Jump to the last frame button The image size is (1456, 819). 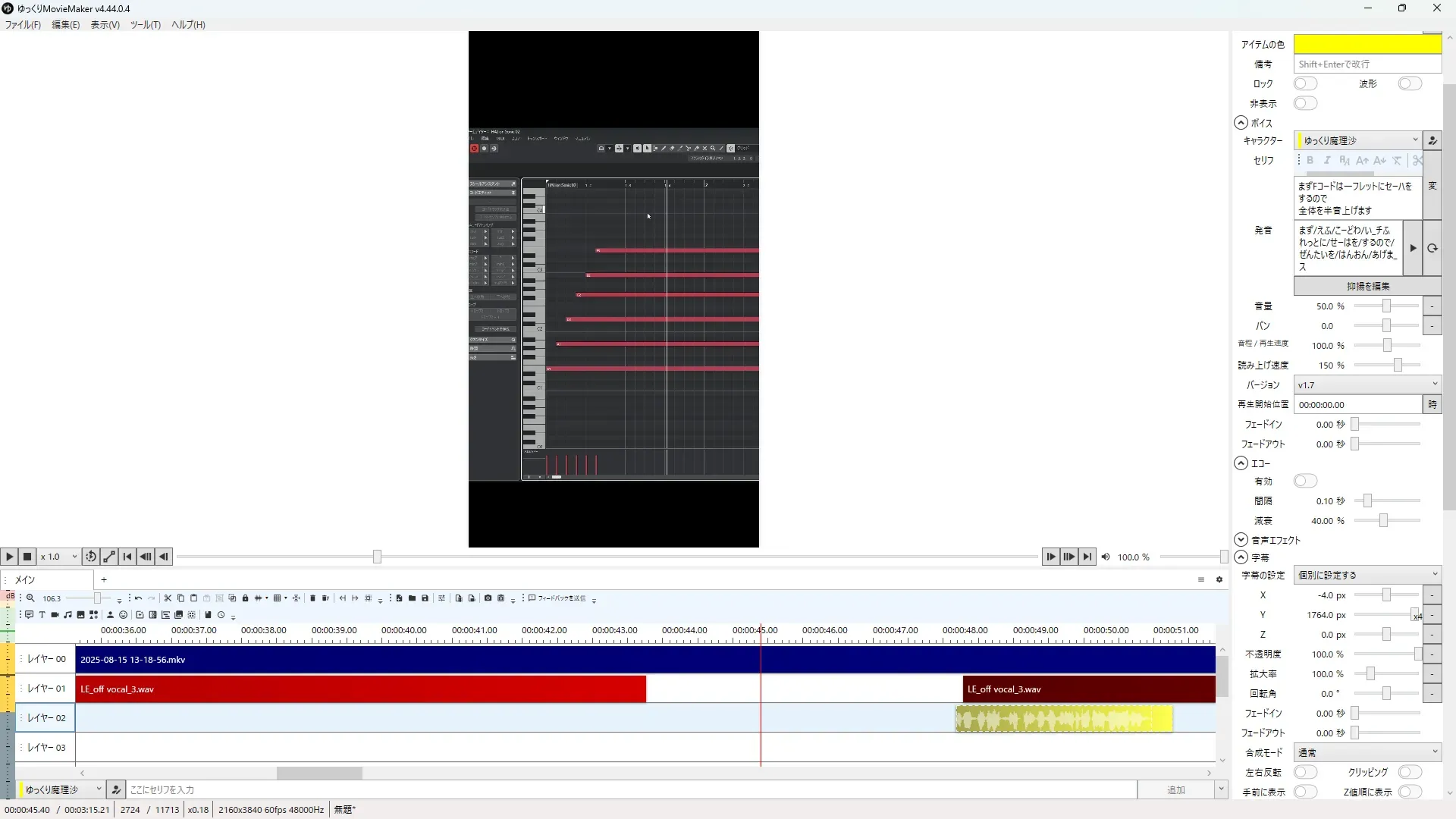(x=1087, y=557)
